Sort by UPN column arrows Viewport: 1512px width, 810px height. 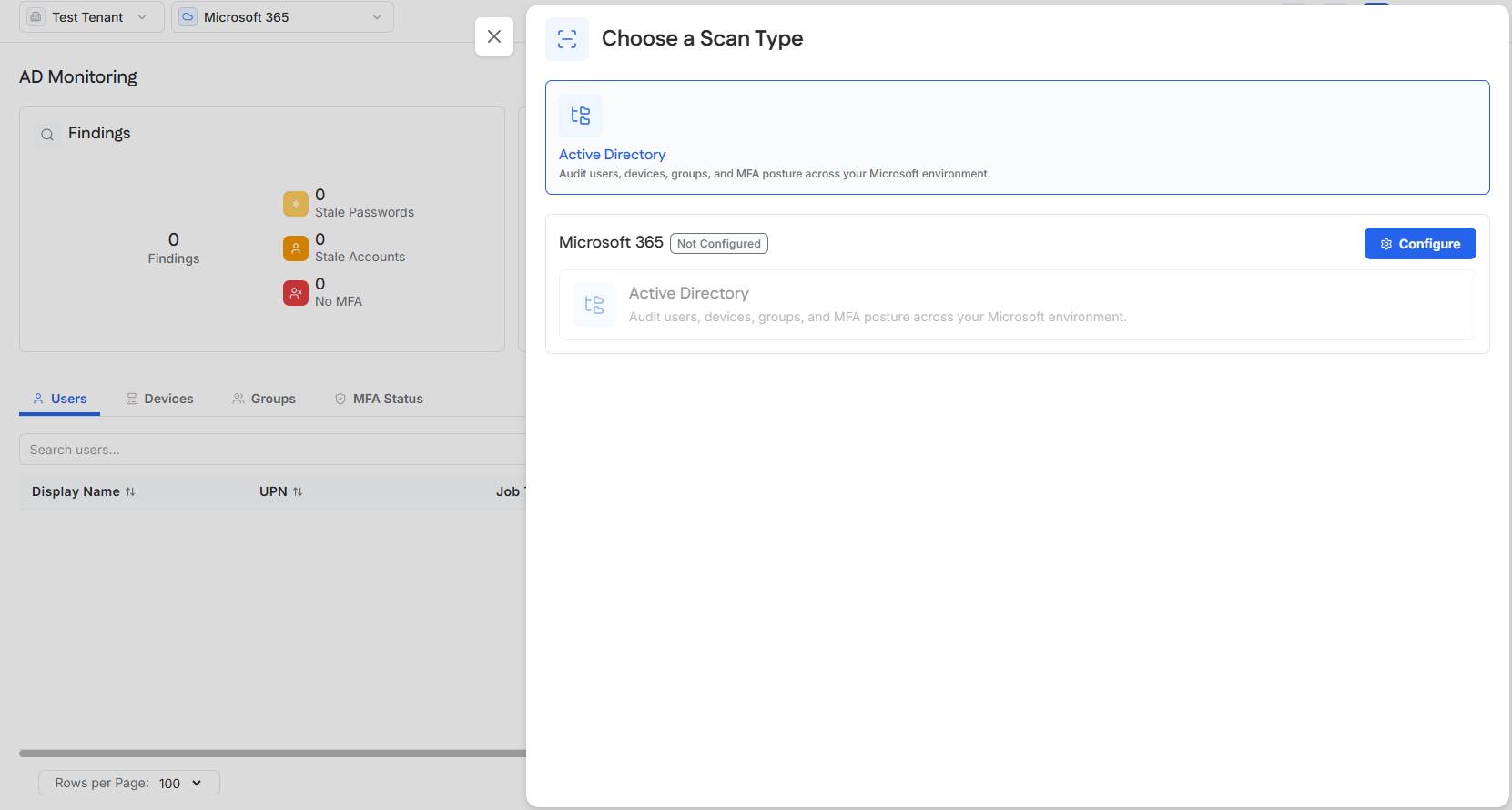[x=298, y=491]
